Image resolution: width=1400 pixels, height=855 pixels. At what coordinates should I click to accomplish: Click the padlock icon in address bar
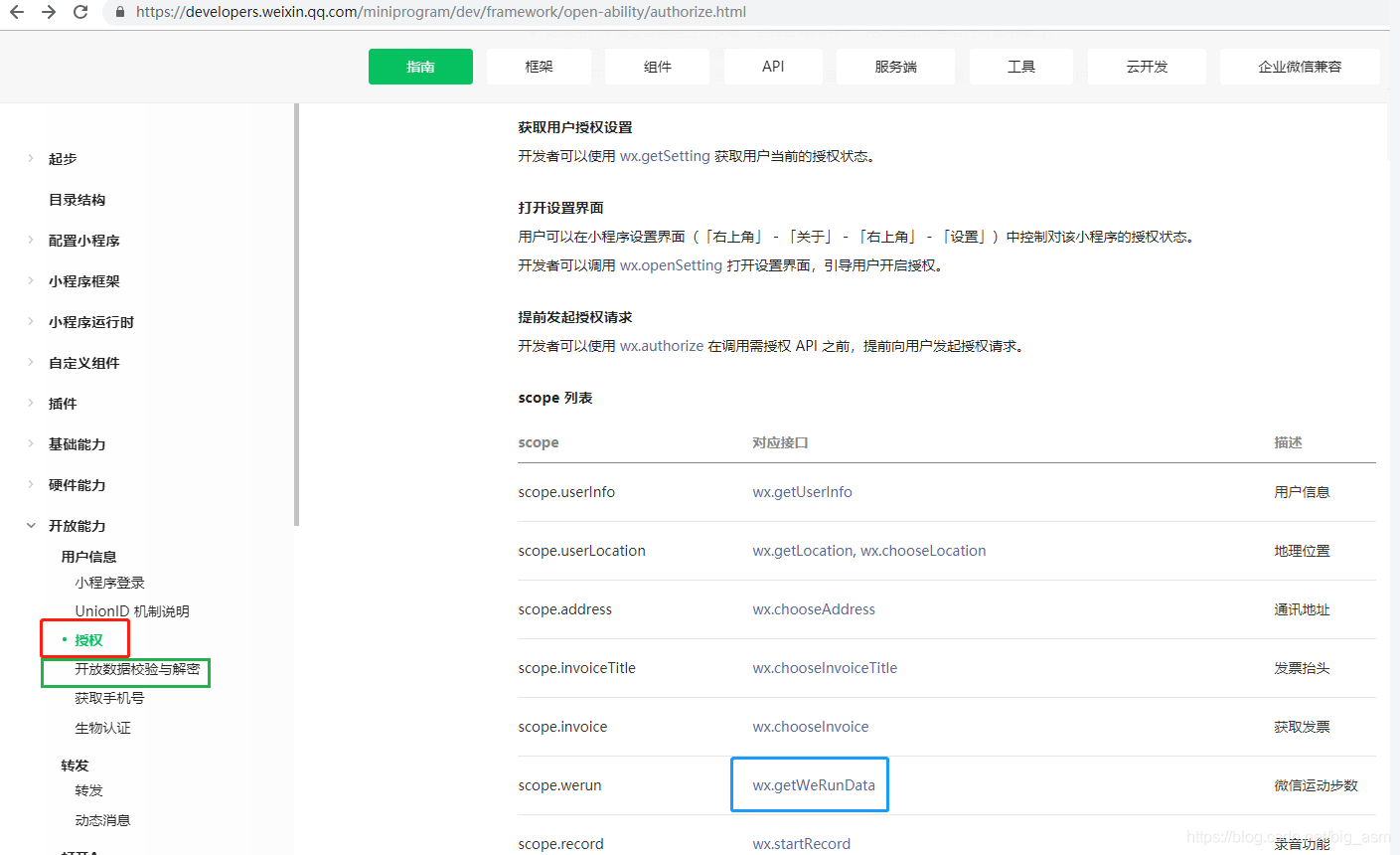[121, 12]
